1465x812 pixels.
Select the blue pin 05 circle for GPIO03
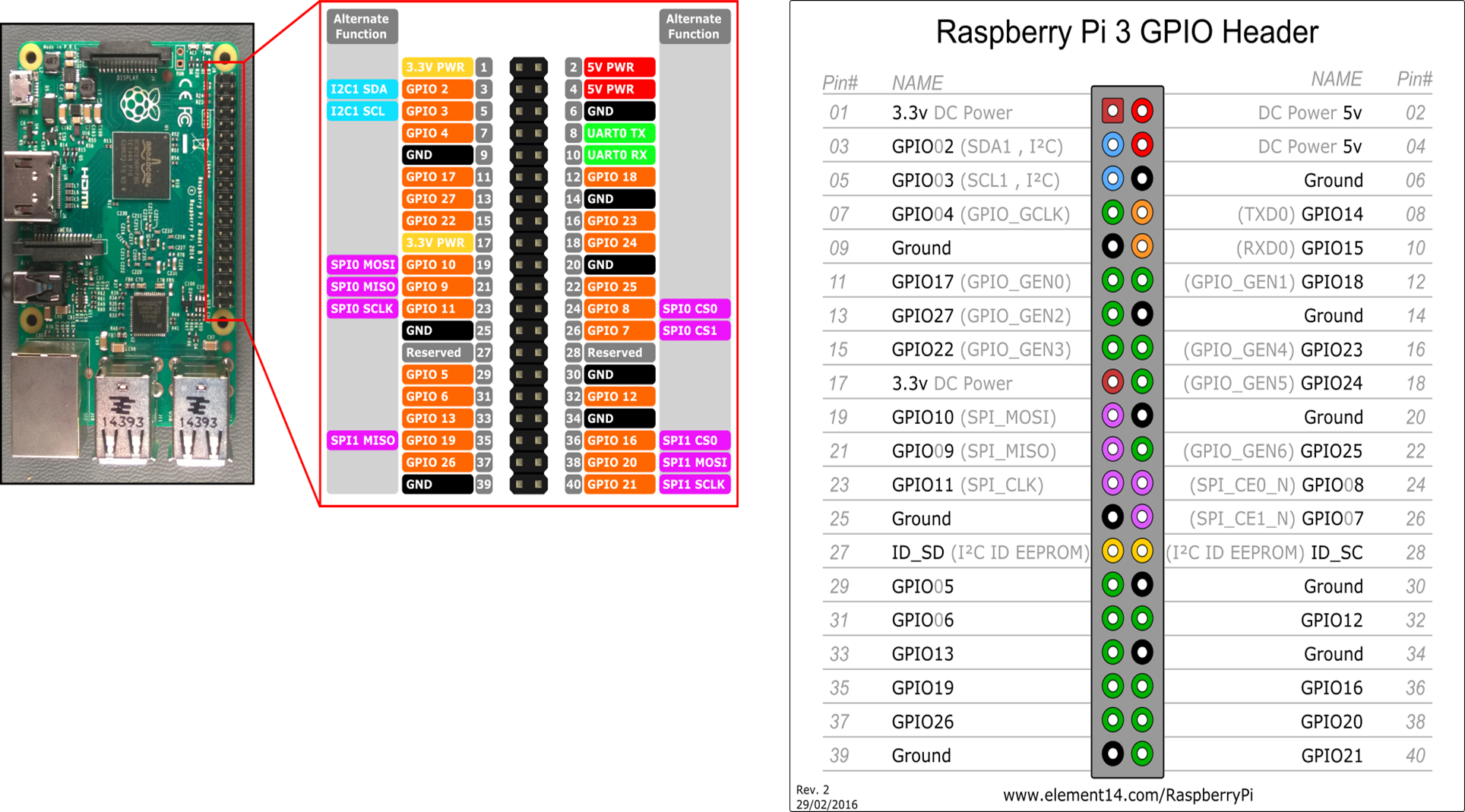coord(1112,179)
